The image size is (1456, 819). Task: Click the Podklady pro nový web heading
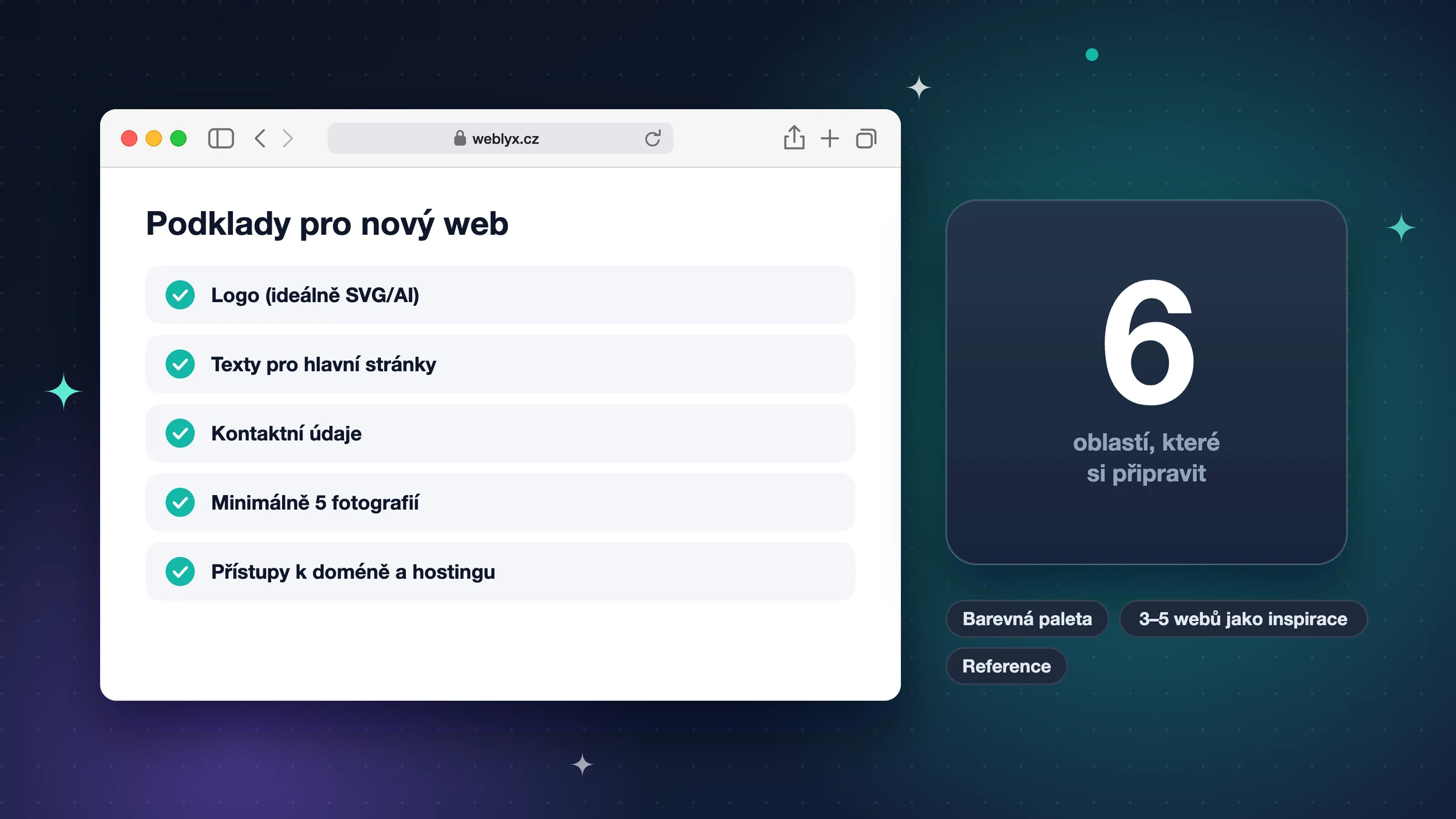tap(327, 224)
